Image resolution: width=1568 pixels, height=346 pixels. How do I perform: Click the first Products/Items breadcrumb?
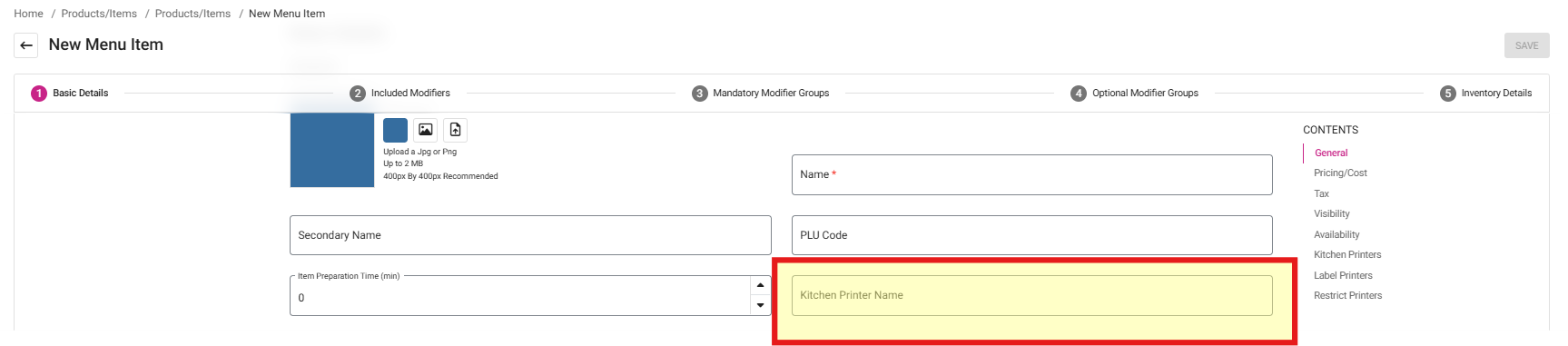(99, 14)
